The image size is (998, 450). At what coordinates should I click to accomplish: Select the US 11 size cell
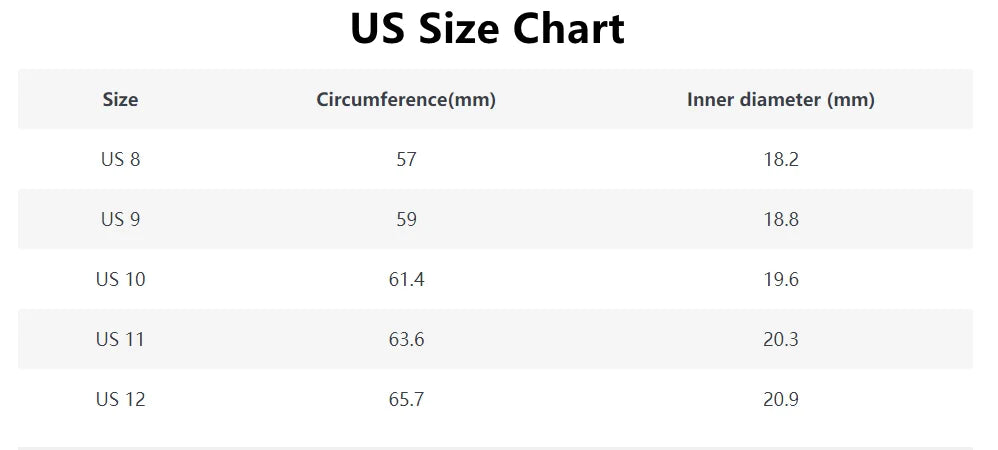point(120,339)
